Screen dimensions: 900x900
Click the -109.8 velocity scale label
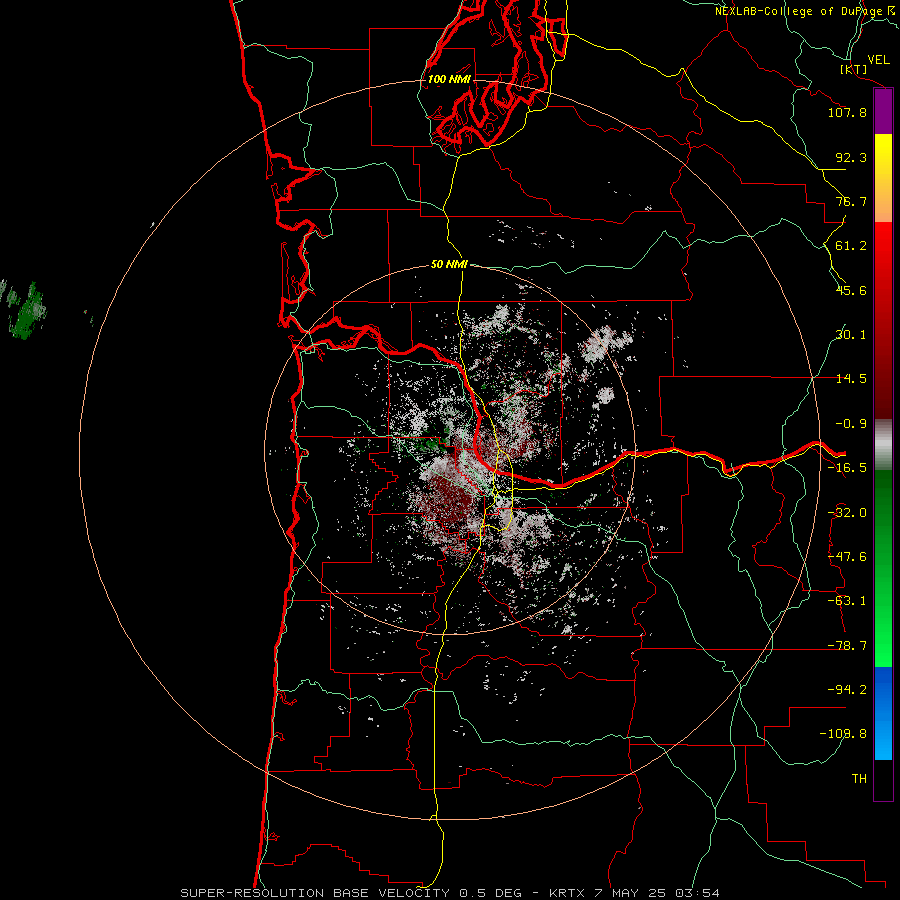click(x=843, y=734)
